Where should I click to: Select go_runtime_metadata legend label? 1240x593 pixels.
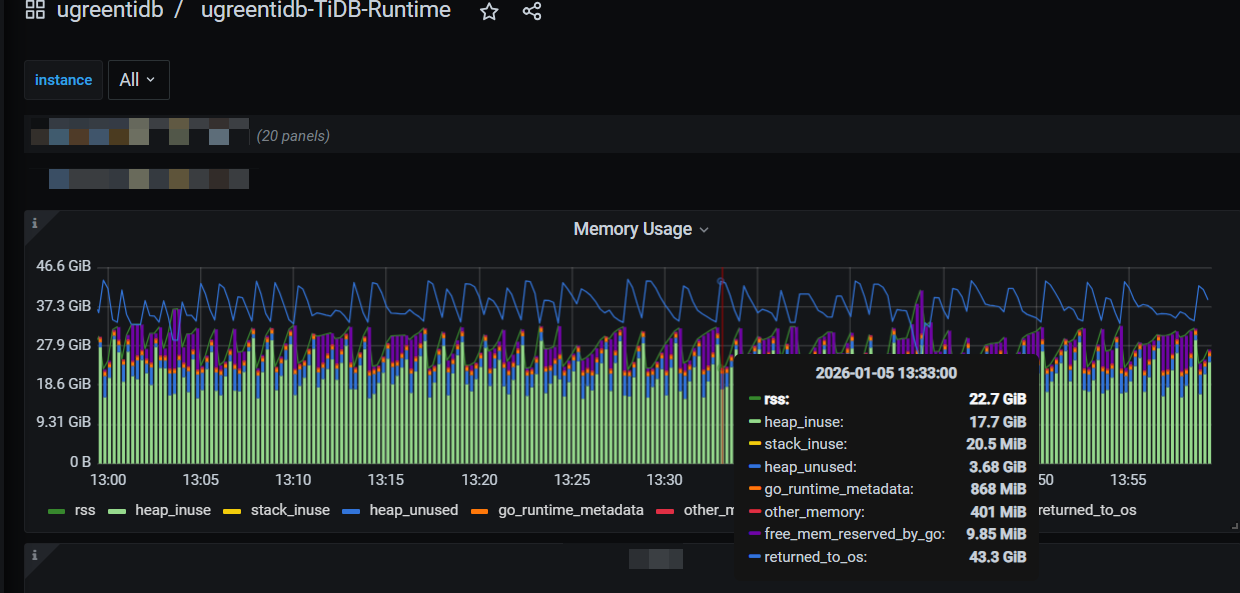pyautogui.click(x=570, y=510)
